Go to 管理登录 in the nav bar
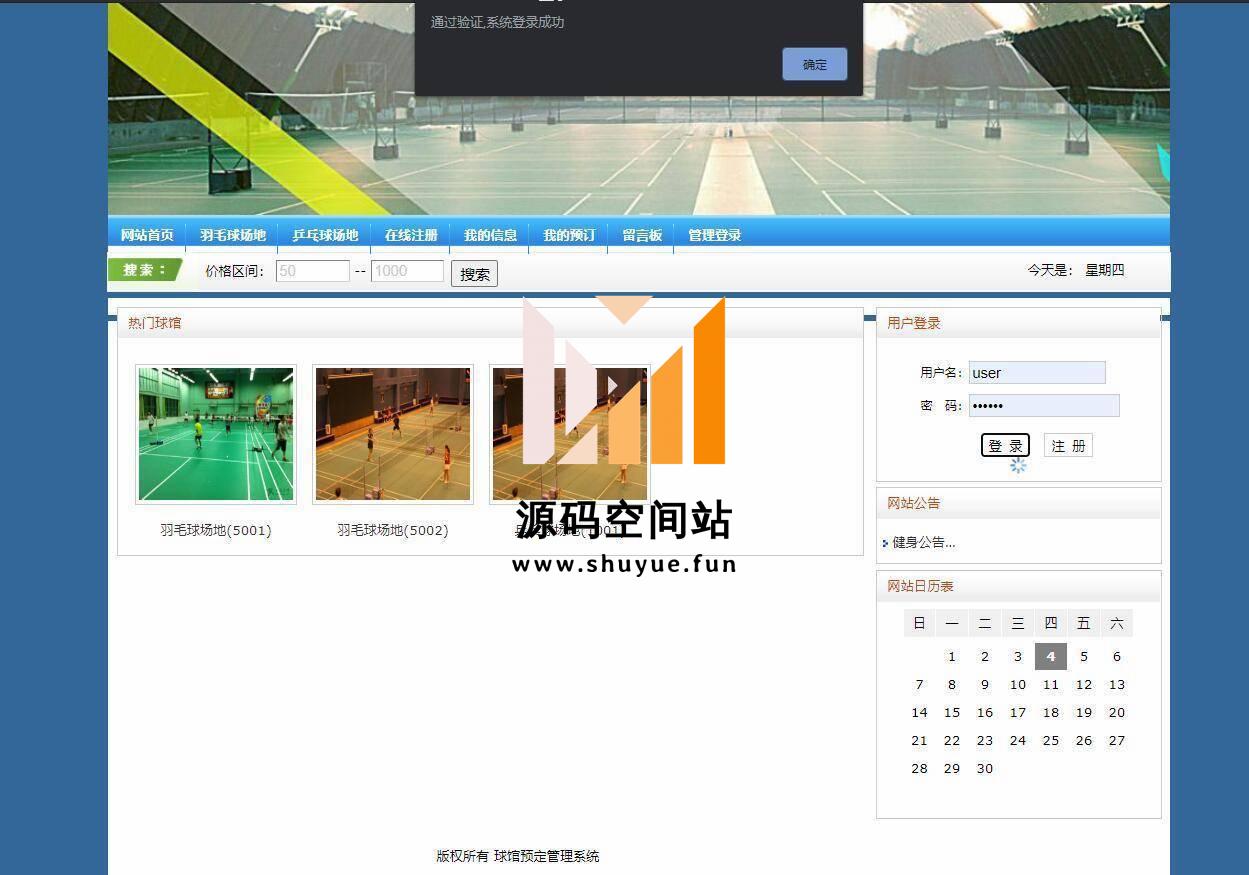Viewport: 1249px width, 875px height. [715, 235]
